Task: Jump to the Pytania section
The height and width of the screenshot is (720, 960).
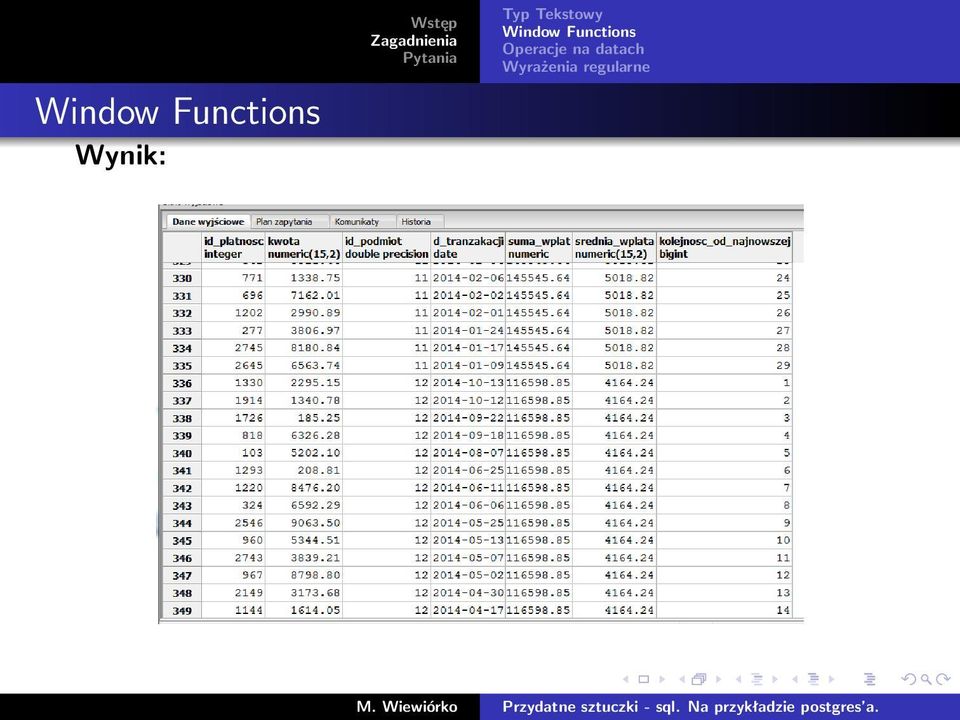Action: [430, 58]
